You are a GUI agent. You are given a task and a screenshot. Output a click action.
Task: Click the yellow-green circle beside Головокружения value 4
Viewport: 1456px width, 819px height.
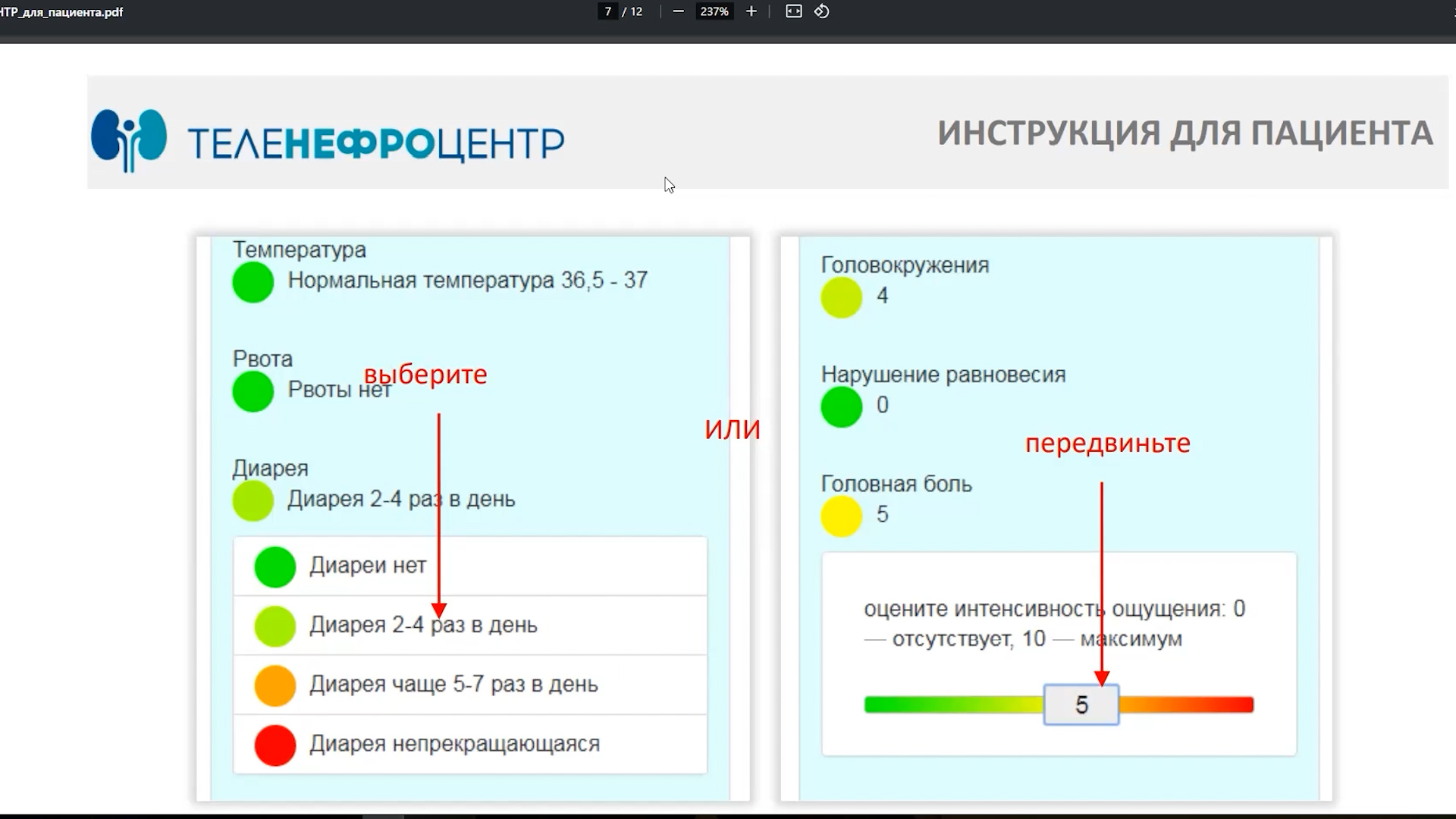[x=841, y=297]
